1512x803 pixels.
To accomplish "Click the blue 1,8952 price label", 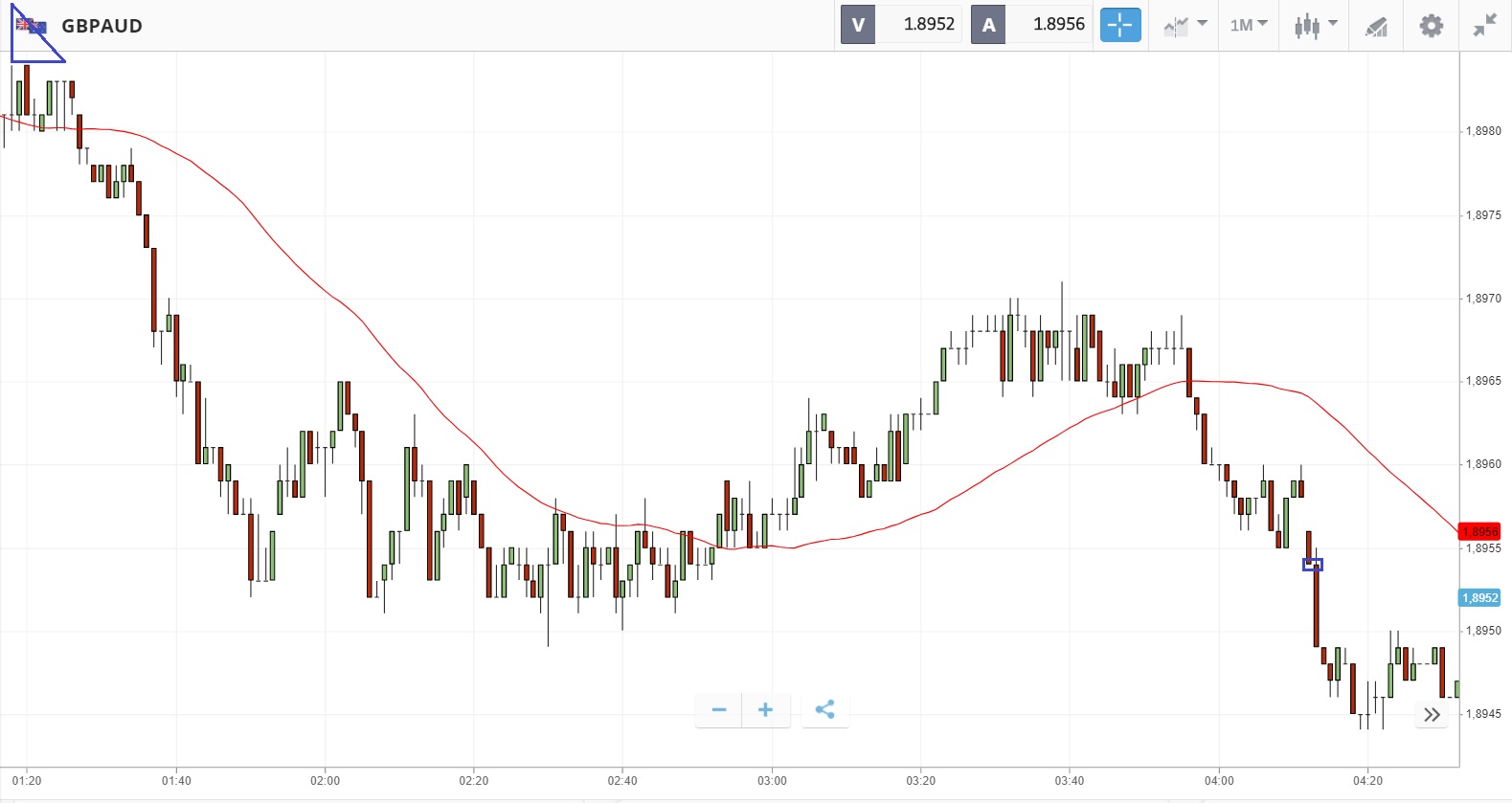I will click(x=1479, y=598).
